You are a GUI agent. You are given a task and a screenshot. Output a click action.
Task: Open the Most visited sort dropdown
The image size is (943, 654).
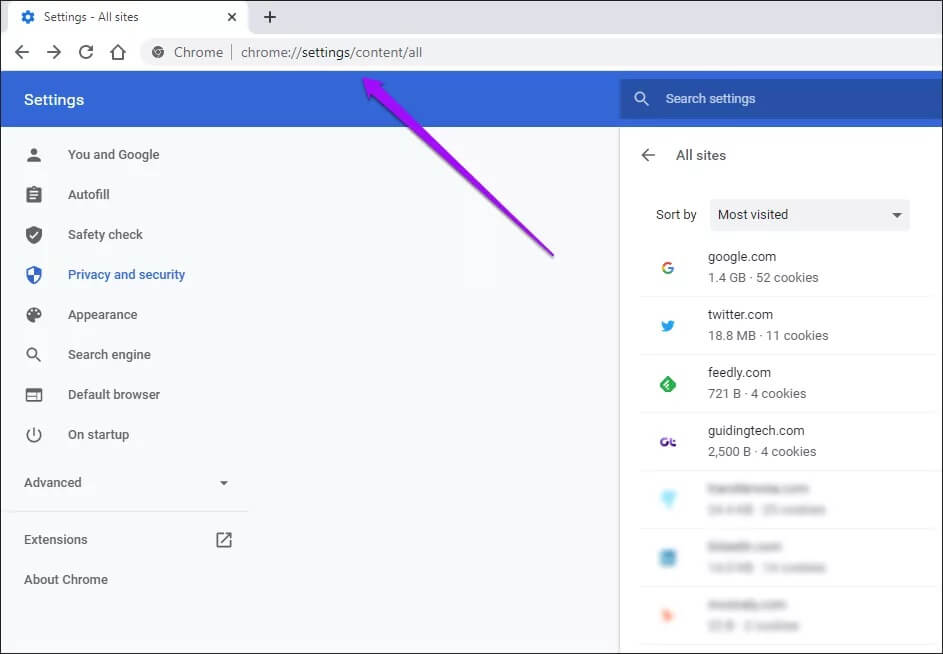pyautogui.click(x=809, y=215)
